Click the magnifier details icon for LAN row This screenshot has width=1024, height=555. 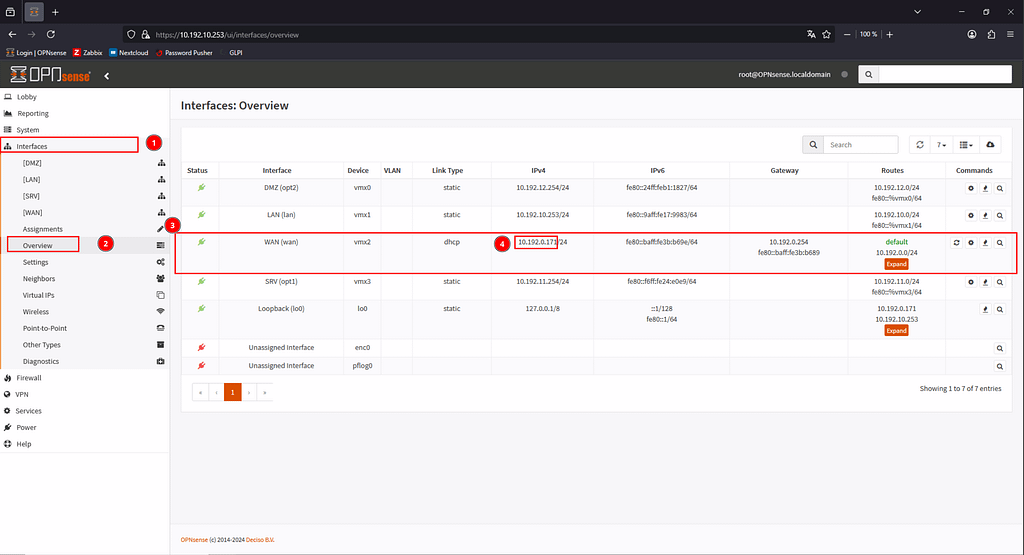999,215
